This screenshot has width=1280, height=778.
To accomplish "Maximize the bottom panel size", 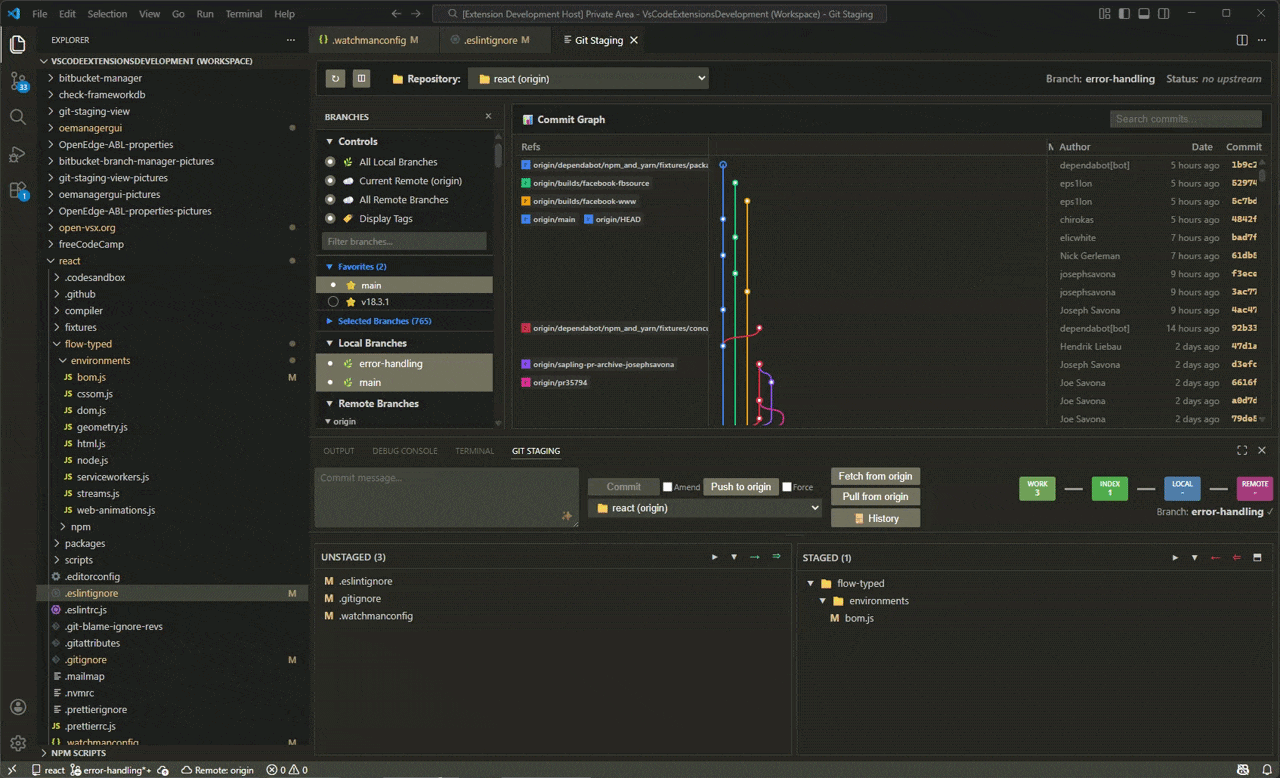I will (x=1242, y=451).
